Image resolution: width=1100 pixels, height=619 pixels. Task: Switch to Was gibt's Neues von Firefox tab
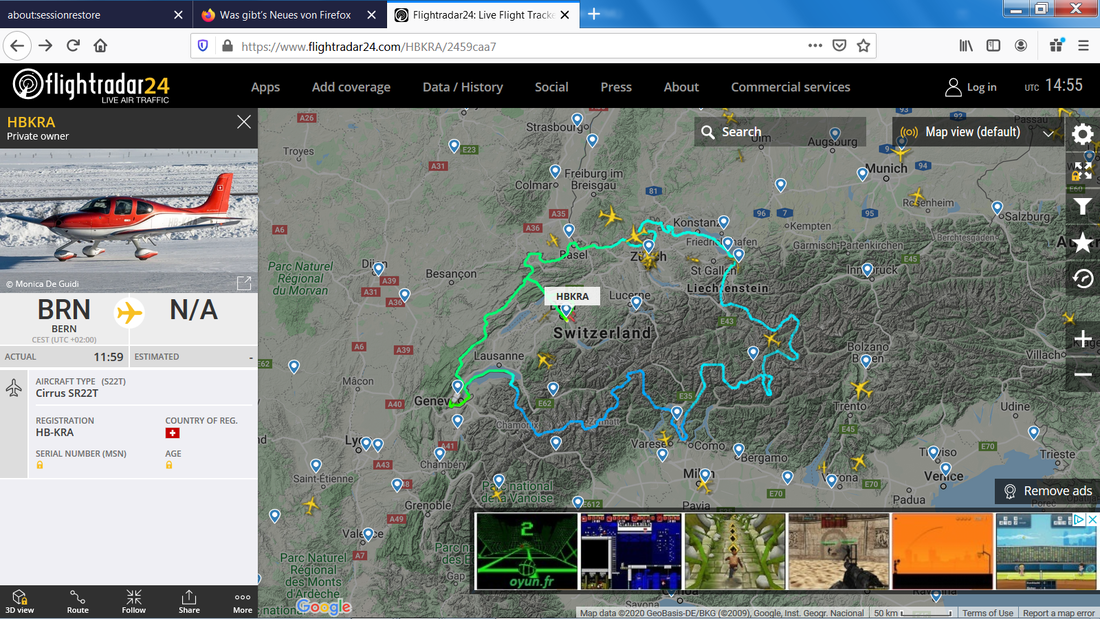(285, 15)
